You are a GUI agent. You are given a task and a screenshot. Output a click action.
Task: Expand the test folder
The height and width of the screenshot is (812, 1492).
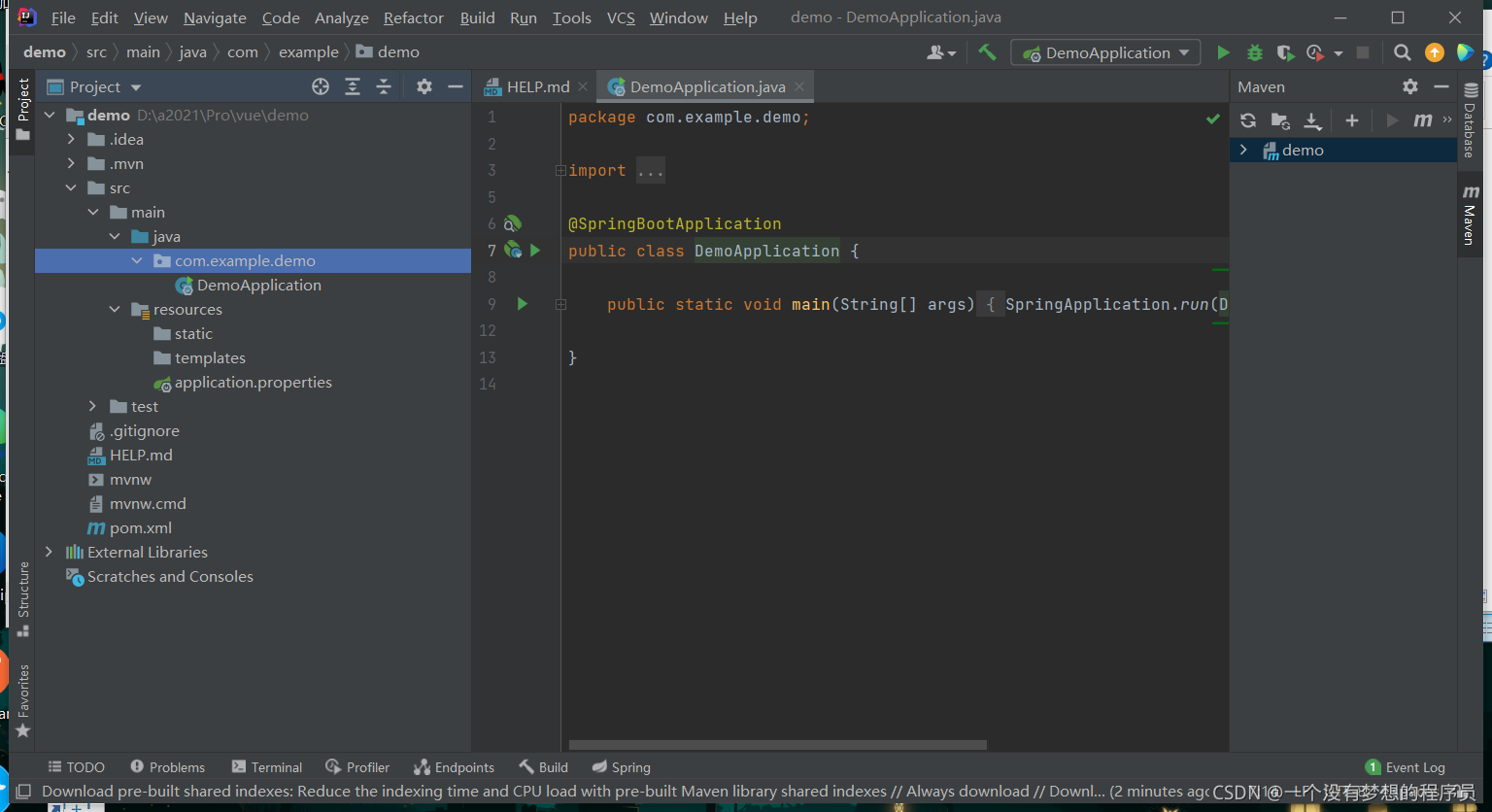(93, 406)
